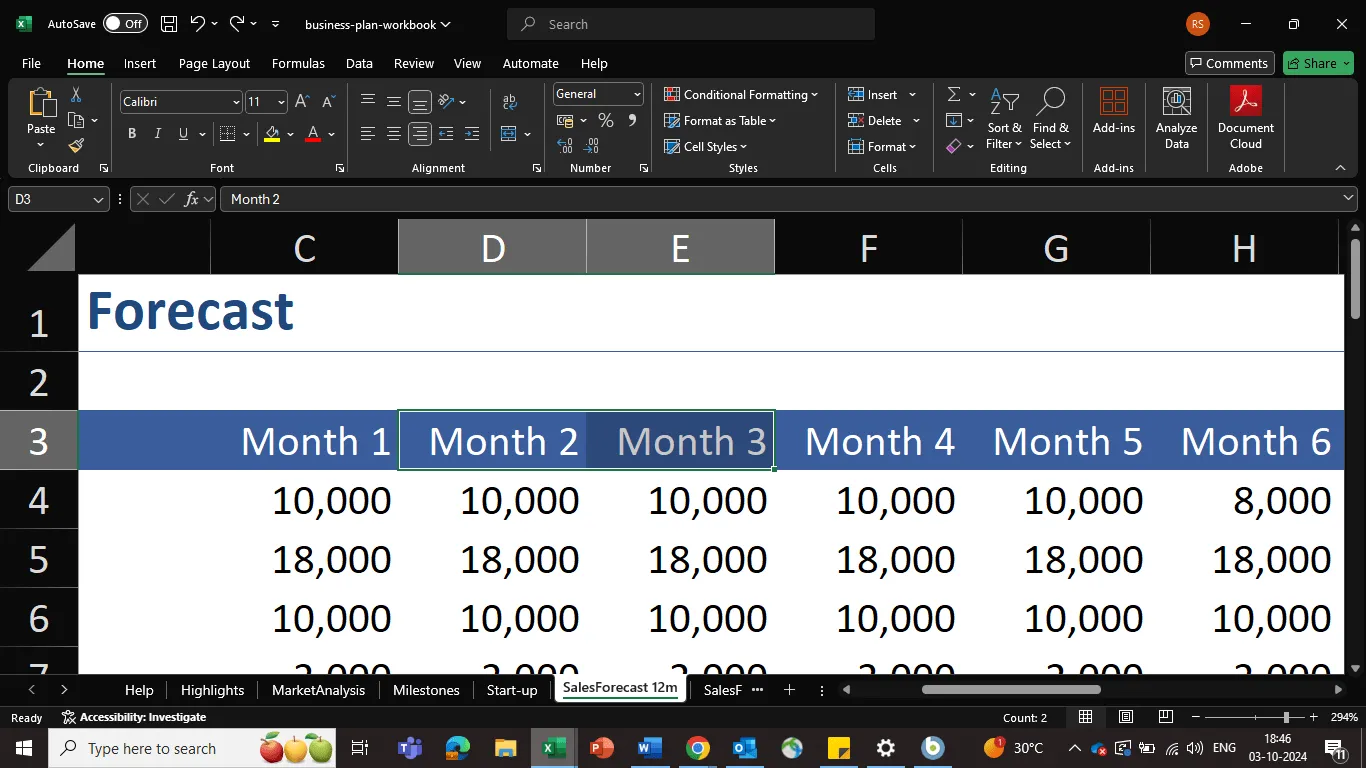
Task: Expand Conditional Formatting menu
Action: coord(740,94)
